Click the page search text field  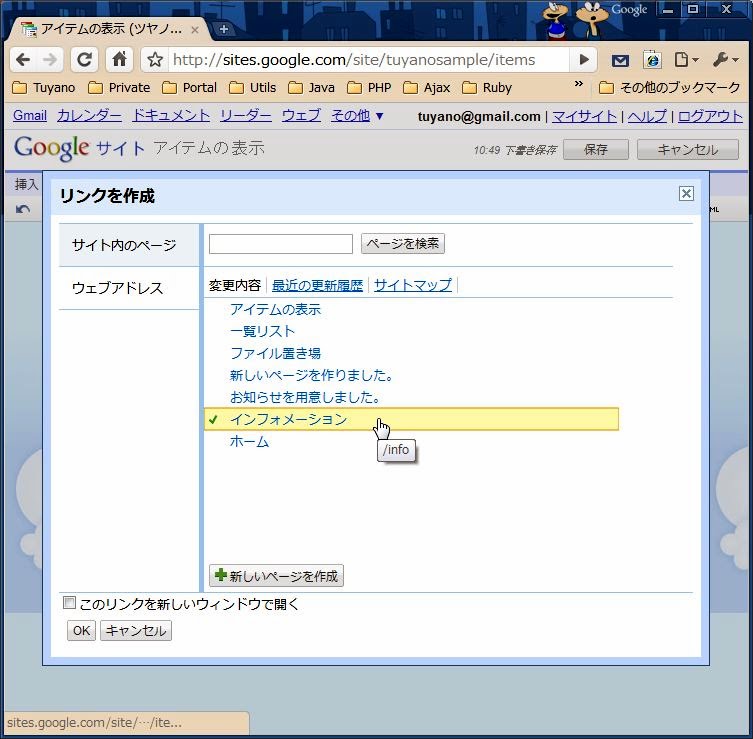pos(280,244)
